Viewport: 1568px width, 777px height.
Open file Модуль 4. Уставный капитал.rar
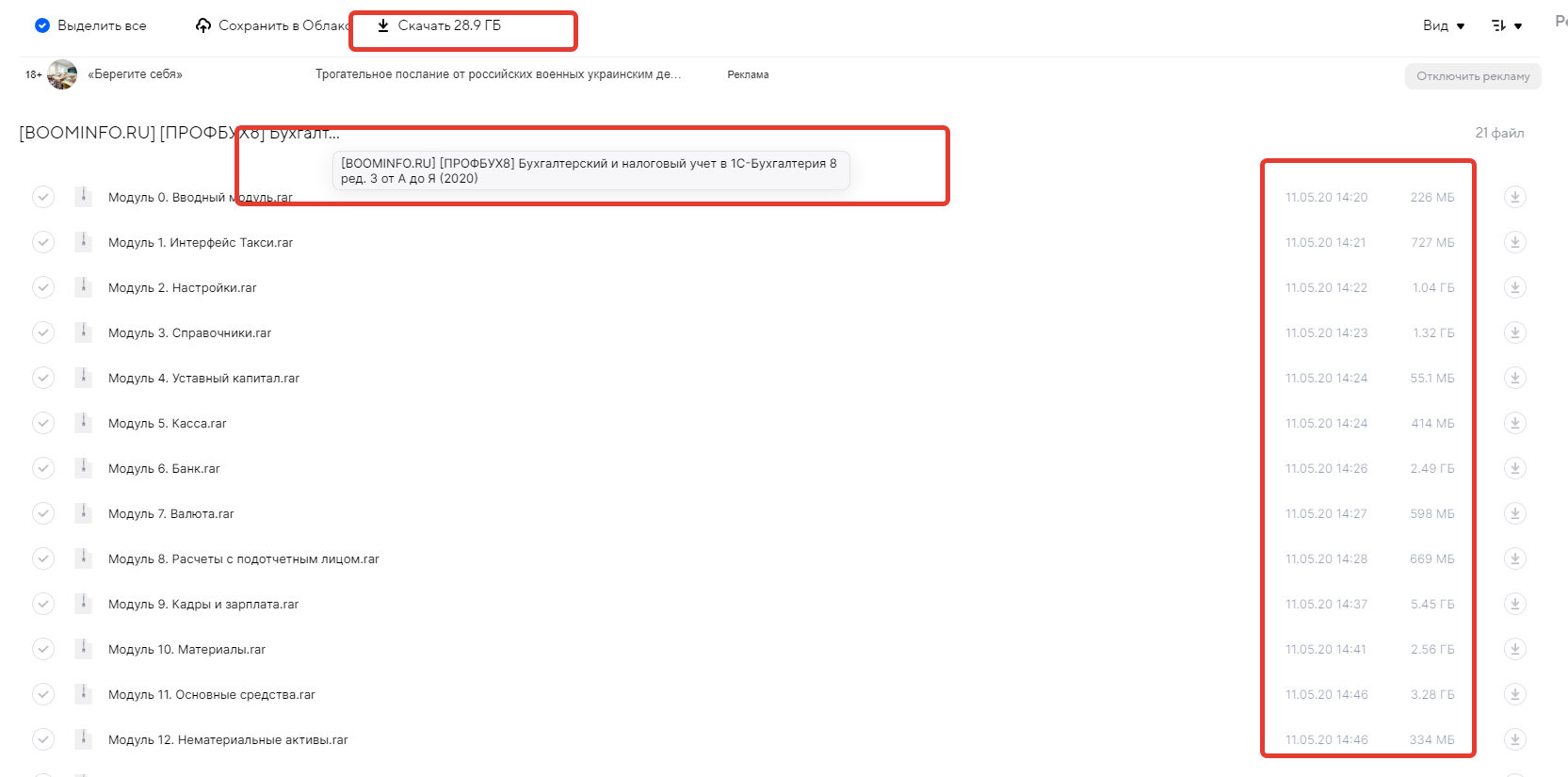[x=203, y=378]
